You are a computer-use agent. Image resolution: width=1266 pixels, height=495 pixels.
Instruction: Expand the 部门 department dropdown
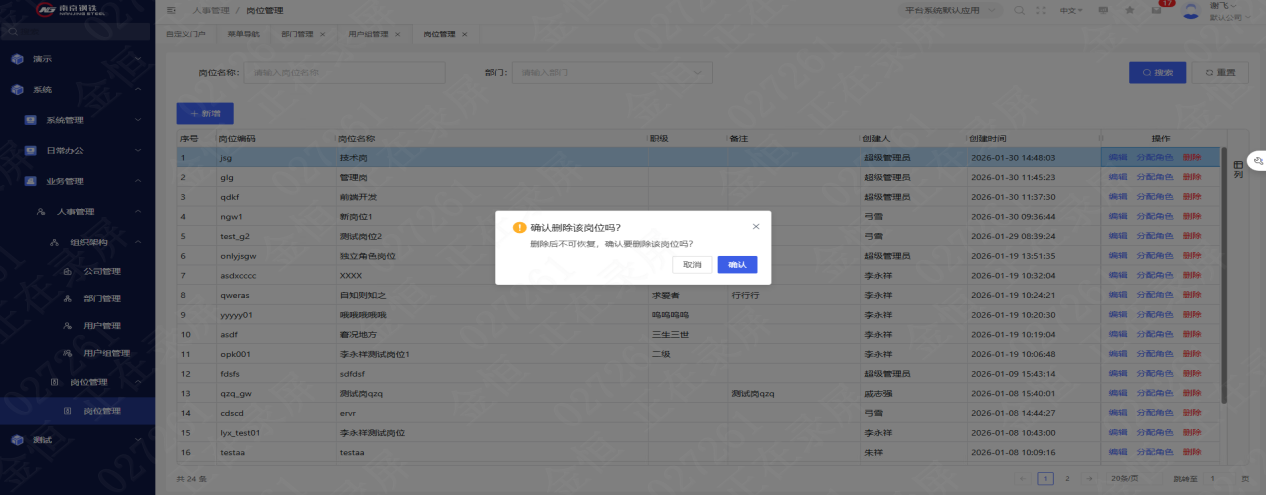pyautogui.click(x=612, y=72)
